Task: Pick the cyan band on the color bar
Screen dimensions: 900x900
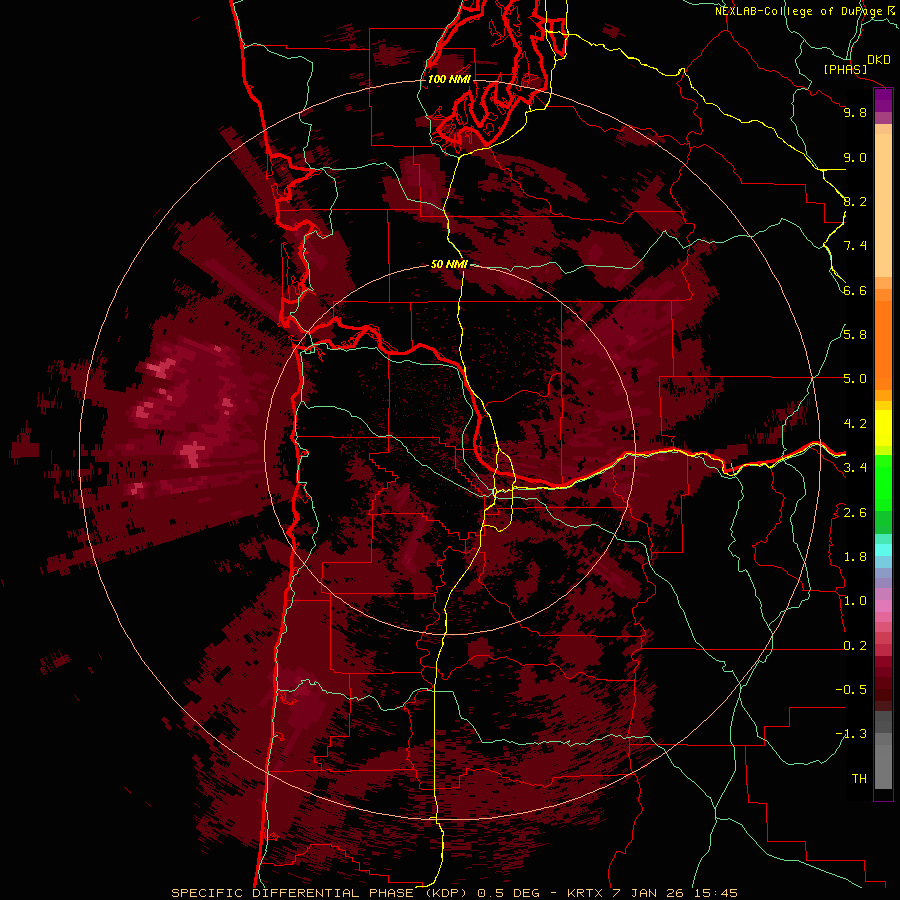Action: pos(883,550)
